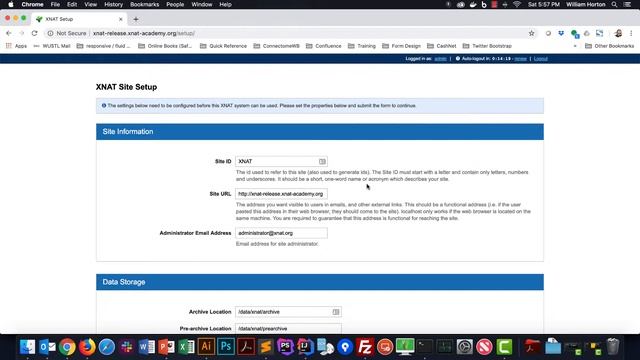Open Outlook from the dock
The height and width of the screenshot is (360, 640).
pyautogui.click(x=47, y=347)
